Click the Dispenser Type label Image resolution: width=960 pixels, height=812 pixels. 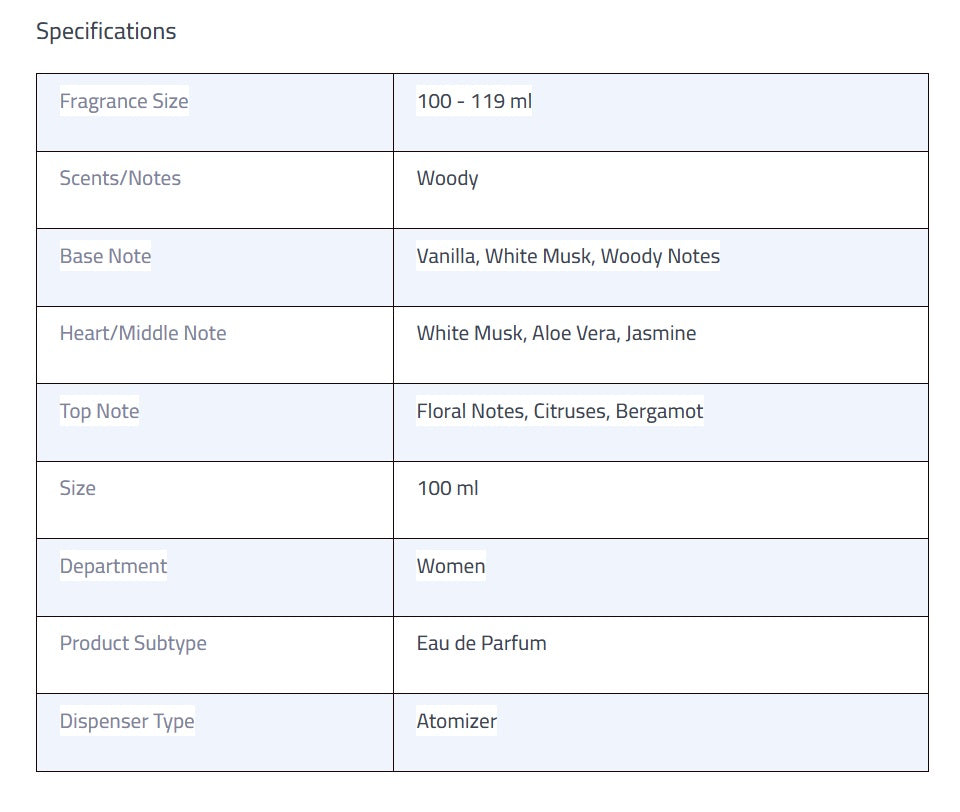pyautogui.click(x=127, y=721)
